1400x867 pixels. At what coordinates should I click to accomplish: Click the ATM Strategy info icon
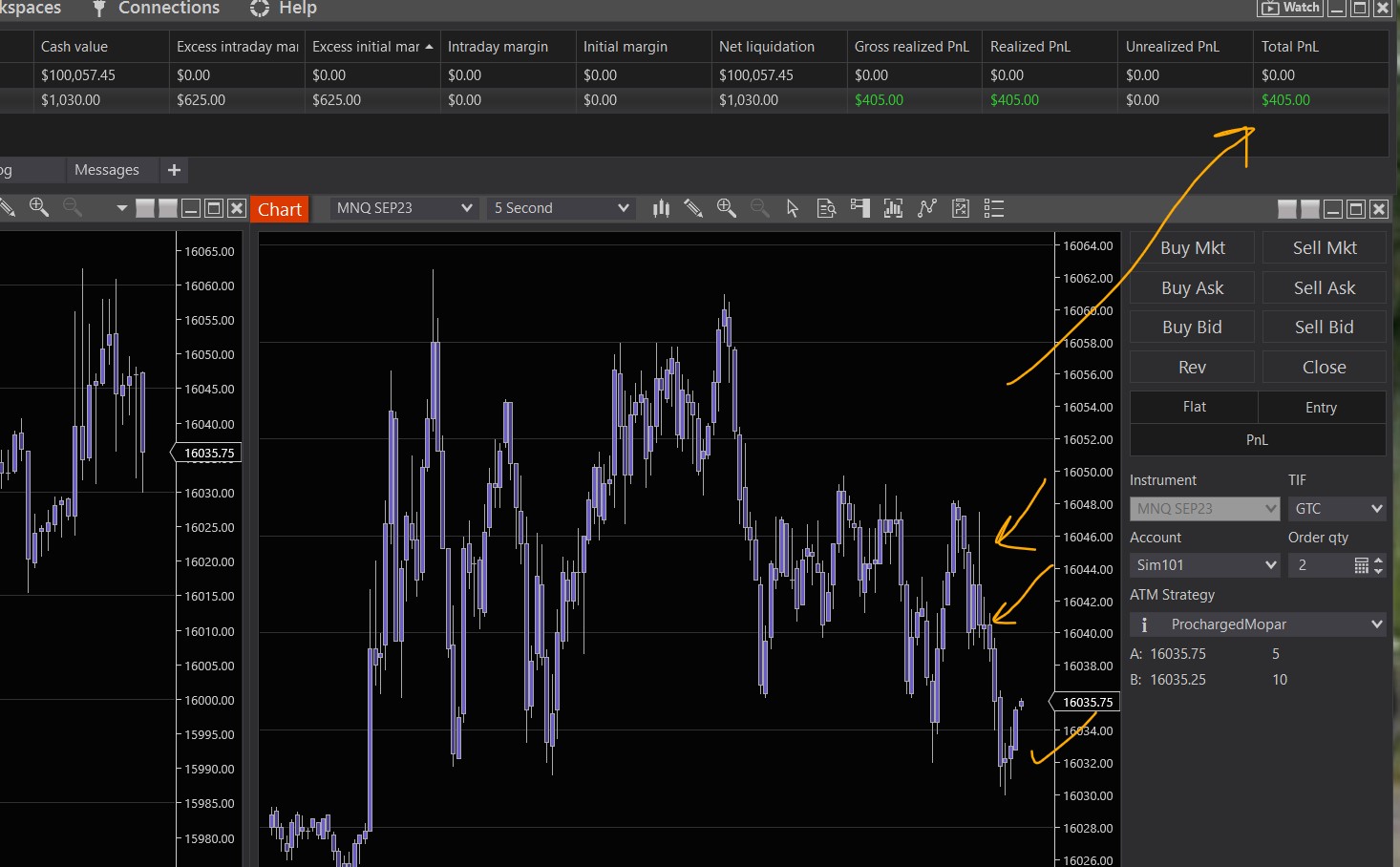click(1144, 624)
